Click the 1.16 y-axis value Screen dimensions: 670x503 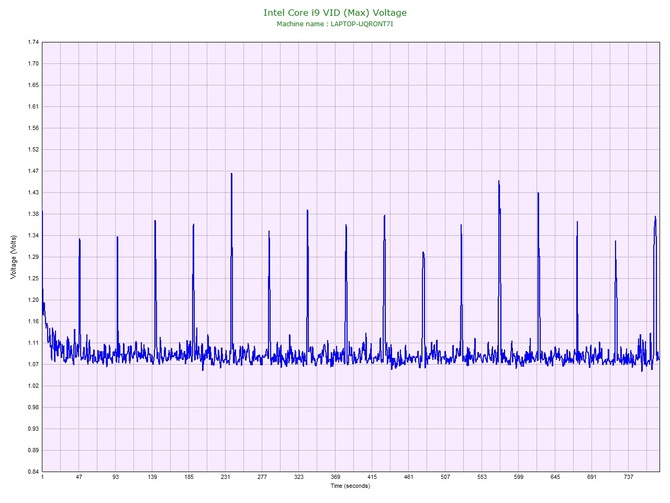(x=33, y=321)
